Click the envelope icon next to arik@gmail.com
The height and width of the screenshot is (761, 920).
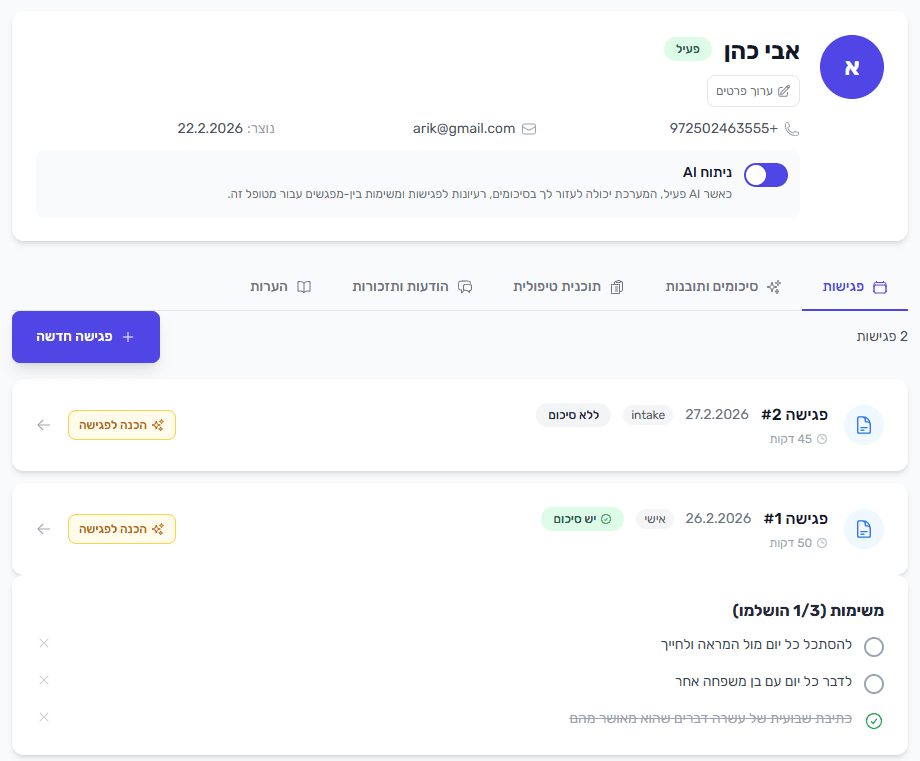(x=530, y=129)
